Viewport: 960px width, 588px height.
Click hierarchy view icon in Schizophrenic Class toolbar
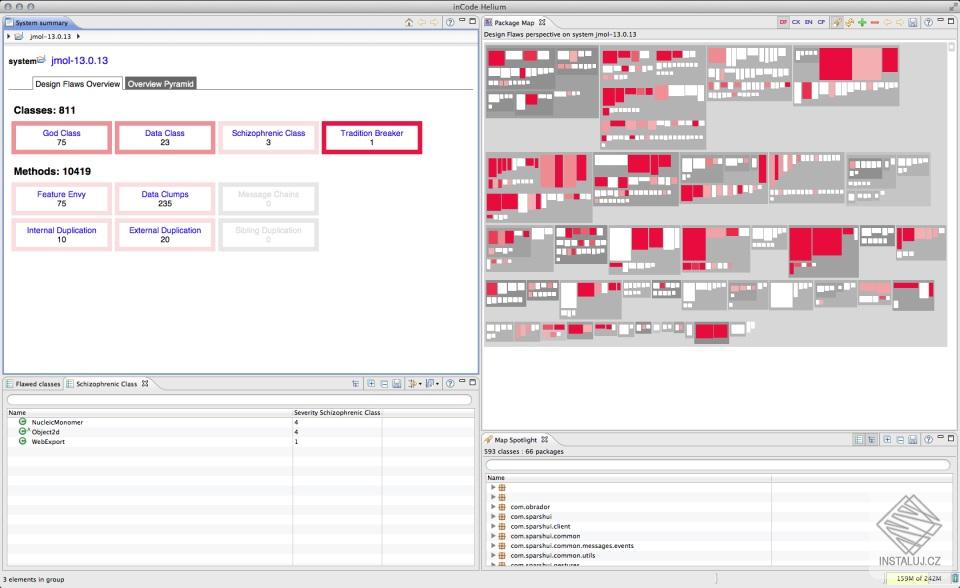point(356,383)
